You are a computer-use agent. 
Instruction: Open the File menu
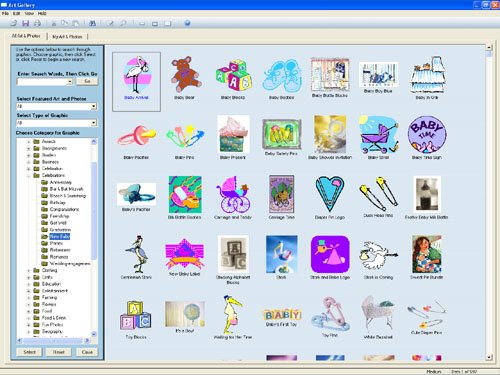pos(5,14)
